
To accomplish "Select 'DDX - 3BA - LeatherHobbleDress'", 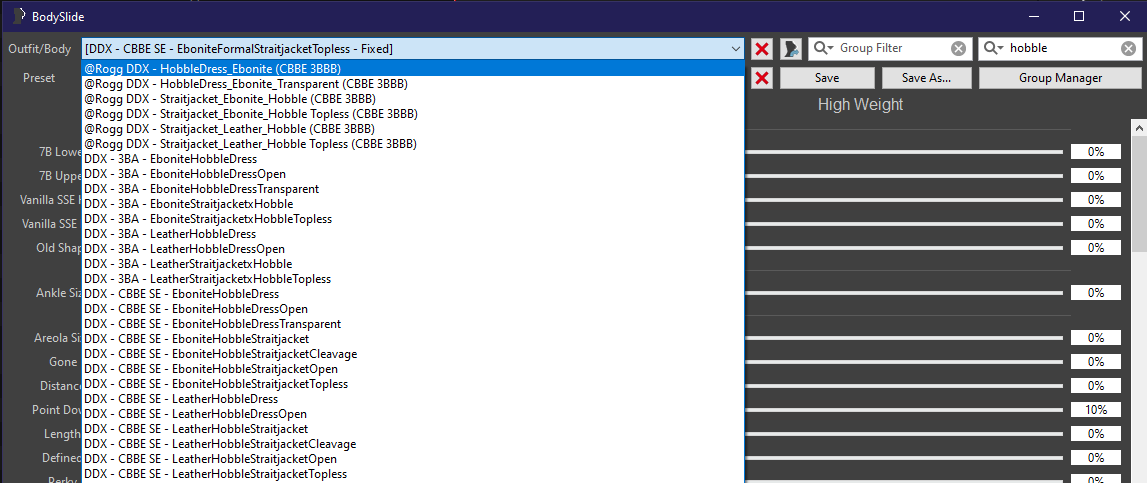I will (413, 234).
